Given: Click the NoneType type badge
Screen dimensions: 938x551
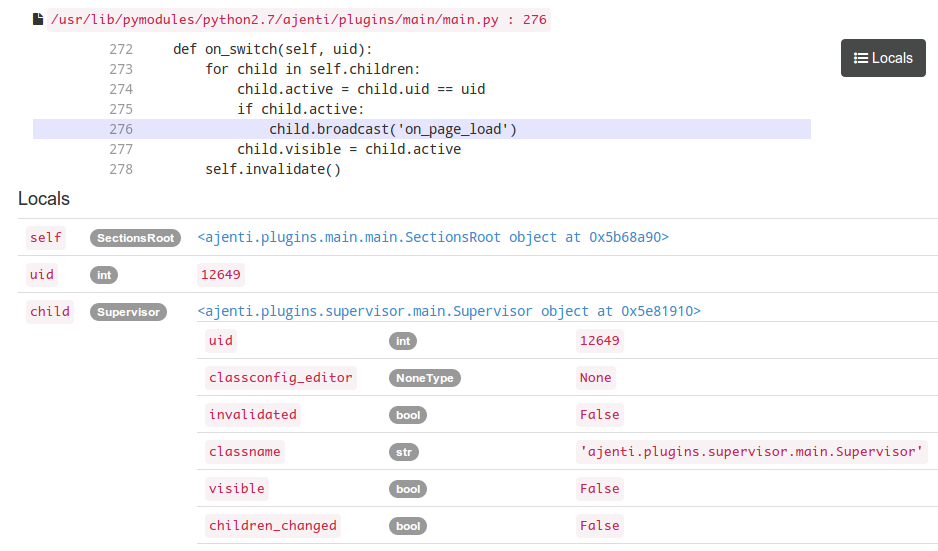Looking at the screenshot, I should click(425, 378).
